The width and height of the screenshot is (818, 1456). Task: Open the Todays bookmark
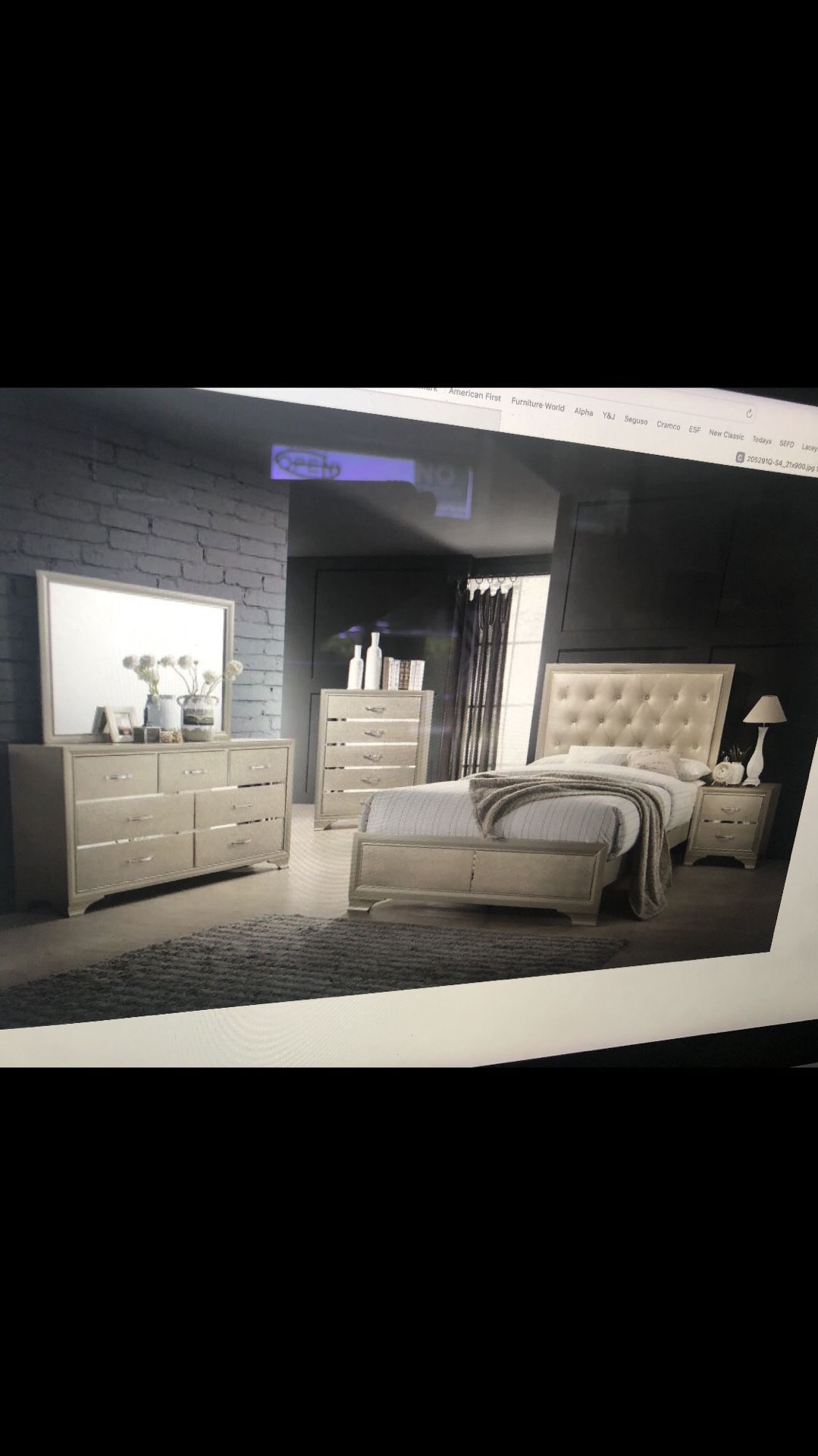(762, 440)
